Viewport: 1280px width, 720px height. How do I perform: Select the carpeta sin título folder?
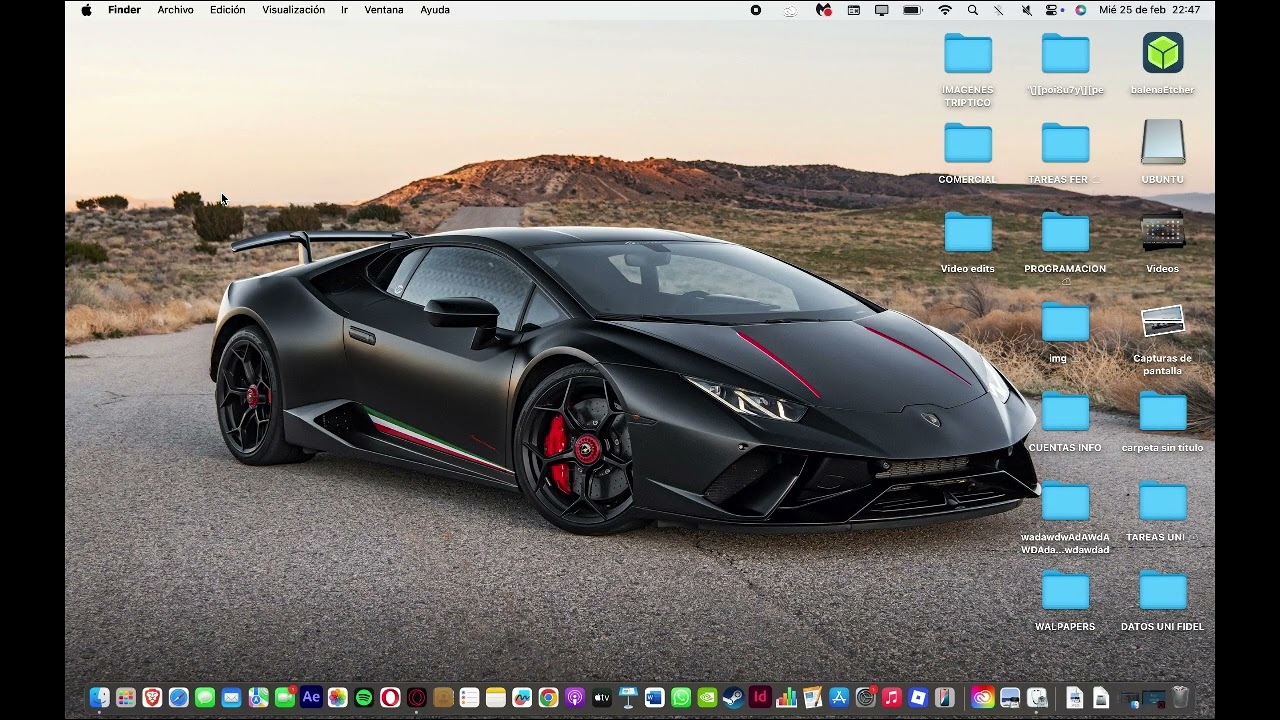pyautogui.click(x=1163, y=422)
